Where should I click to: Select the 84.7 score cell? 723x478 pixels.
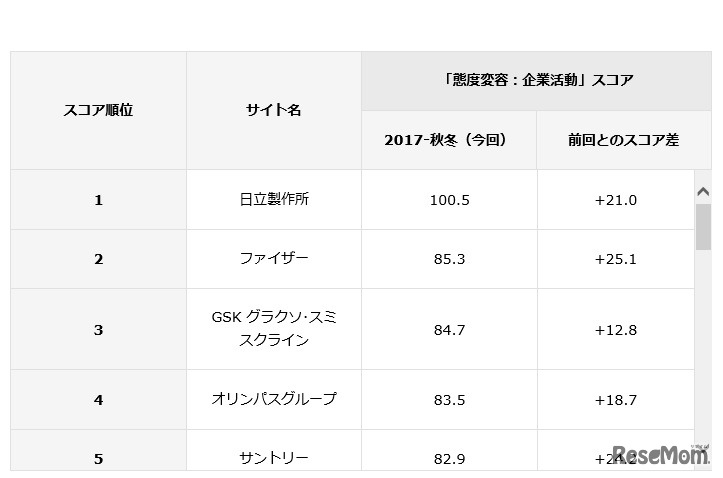coord(448,330)
